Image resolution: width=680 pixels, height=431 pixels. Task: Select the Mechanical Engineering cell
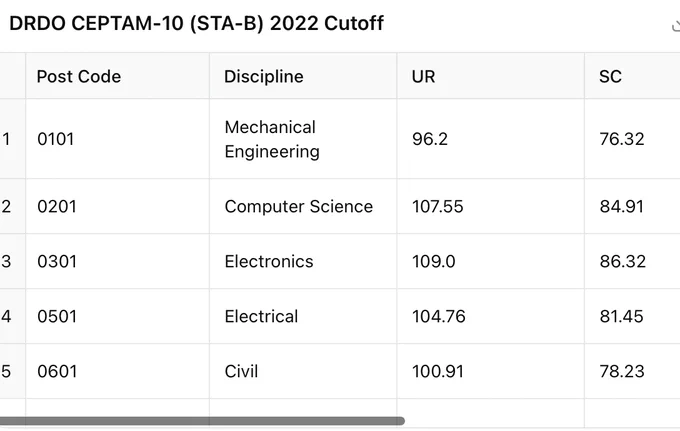coord(303,139)
